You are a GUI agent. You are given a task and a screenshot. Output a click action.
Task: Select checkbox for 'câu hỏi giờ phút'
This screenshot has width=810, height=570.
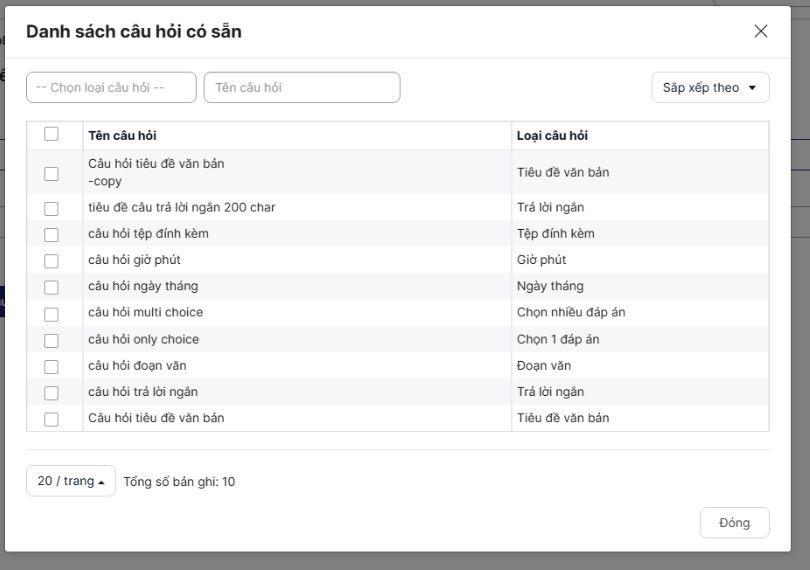click(51, 261)
